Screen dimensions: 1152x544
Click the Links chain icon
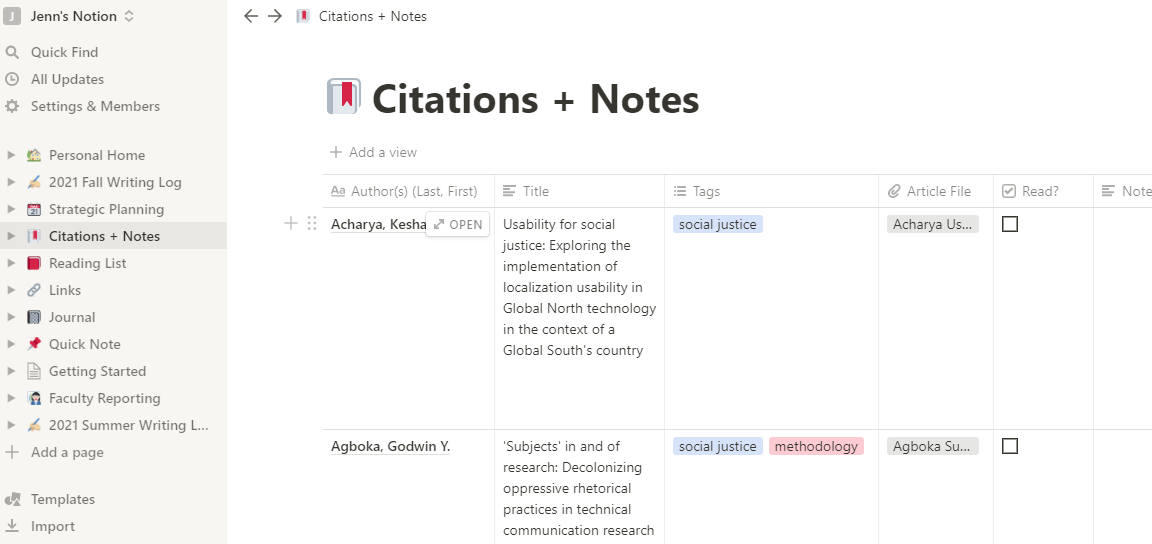pyautogui.click(x=34, y=290)
